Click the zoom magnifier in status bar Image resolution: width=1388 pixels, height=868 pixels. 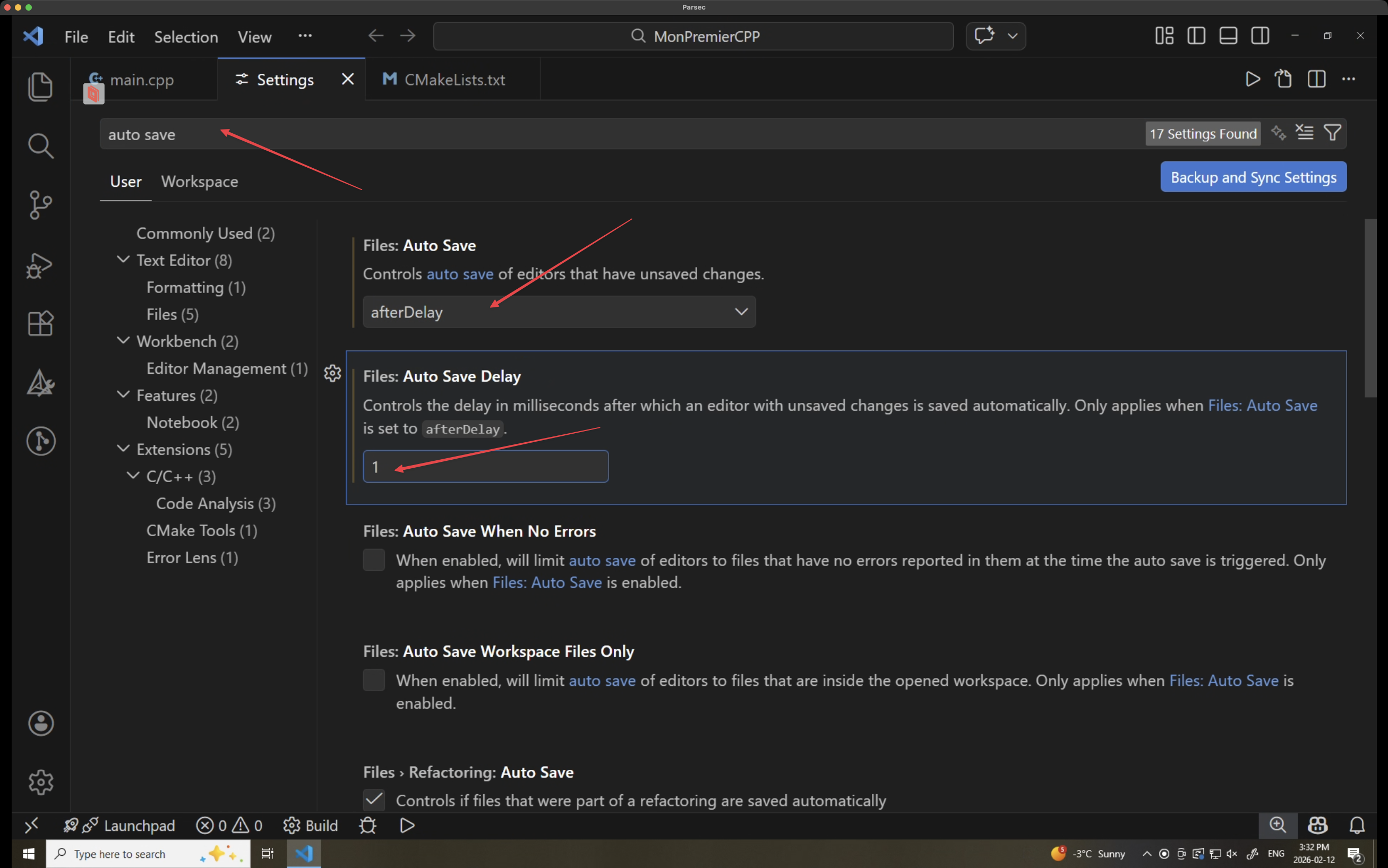point(1278,826)
